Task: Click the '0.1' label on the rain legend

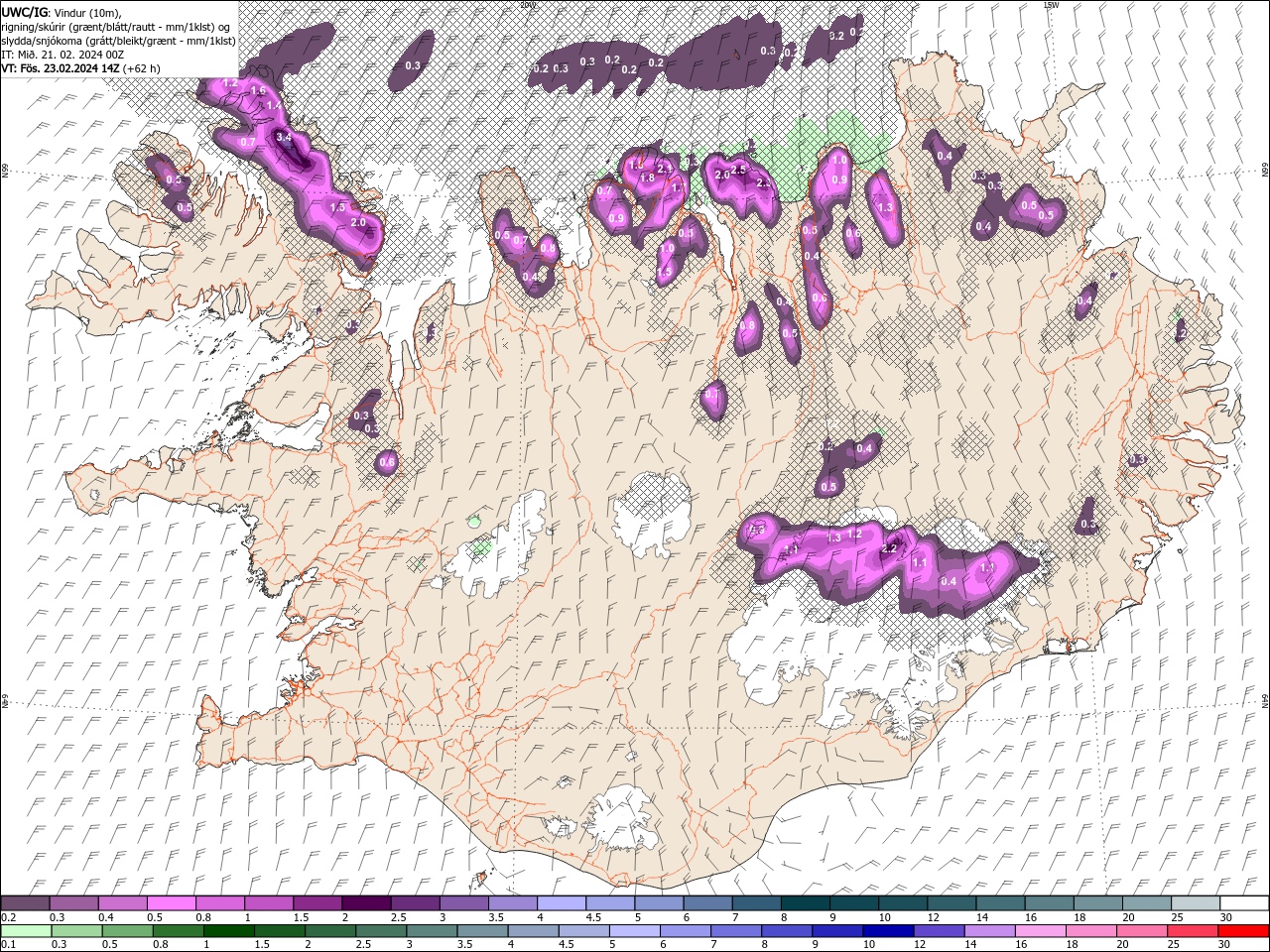Action: point(9,945)
